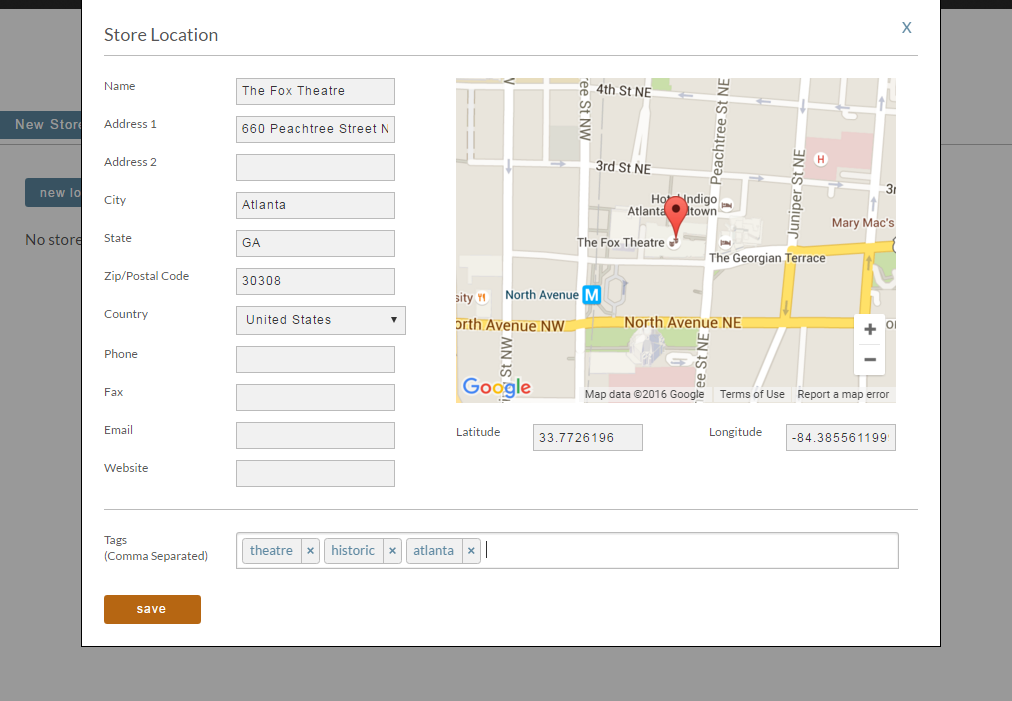Click the Google logo on the map

pyautogui.click(x=496, y=387)
